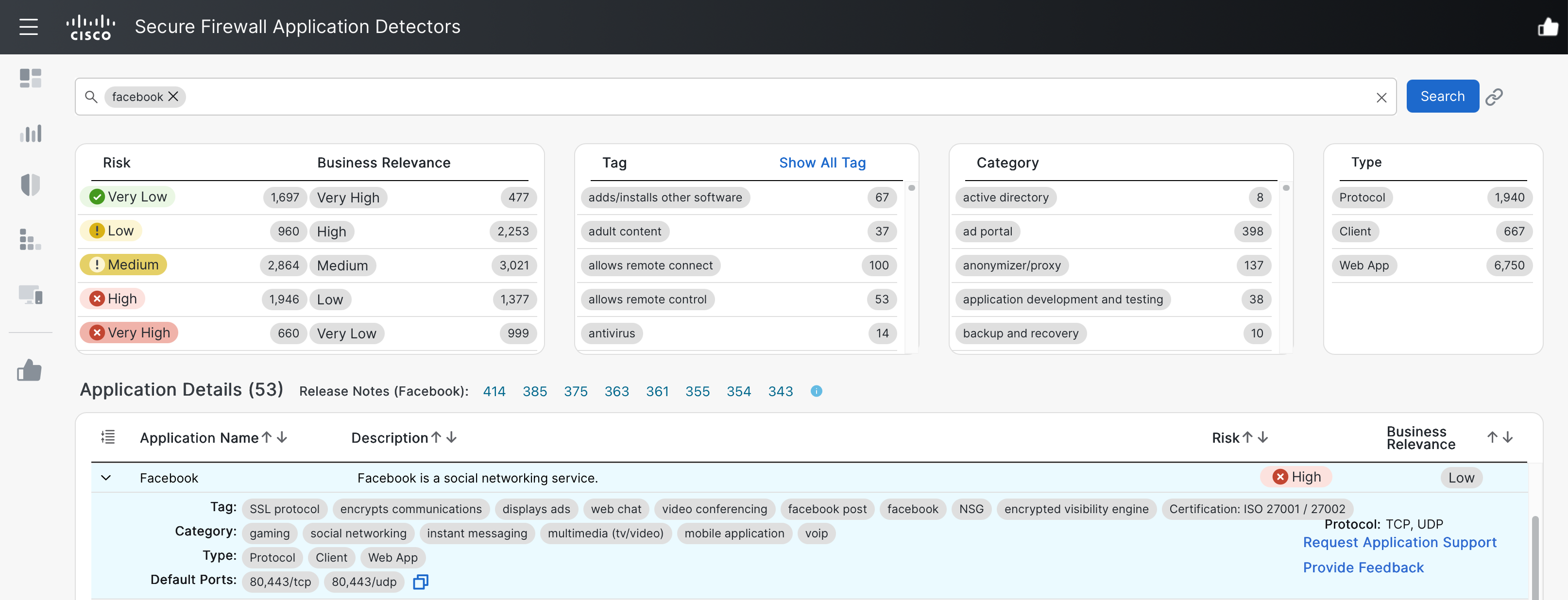Select the Very Low risk filter
1568x600 pixels.
pyautogui.click(x=127, y=196)
